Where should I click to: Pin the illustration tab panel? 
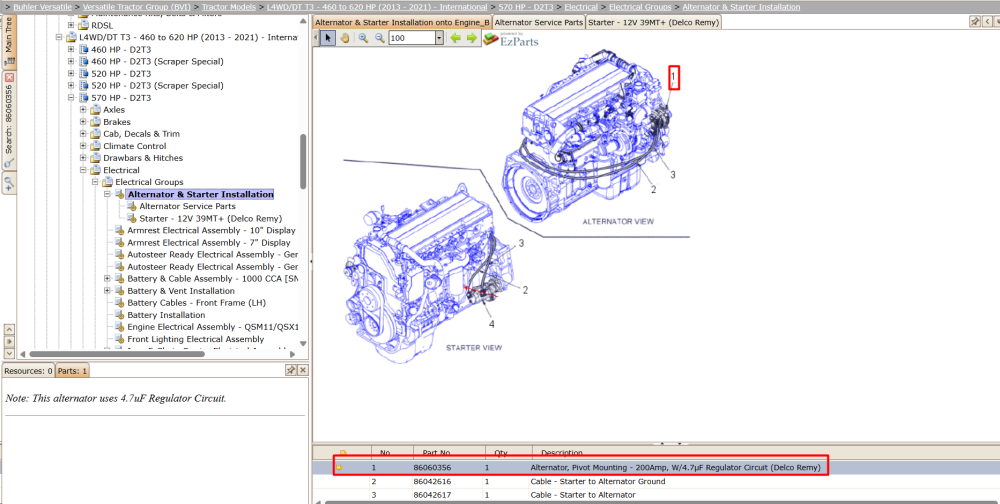click(975, 22)
